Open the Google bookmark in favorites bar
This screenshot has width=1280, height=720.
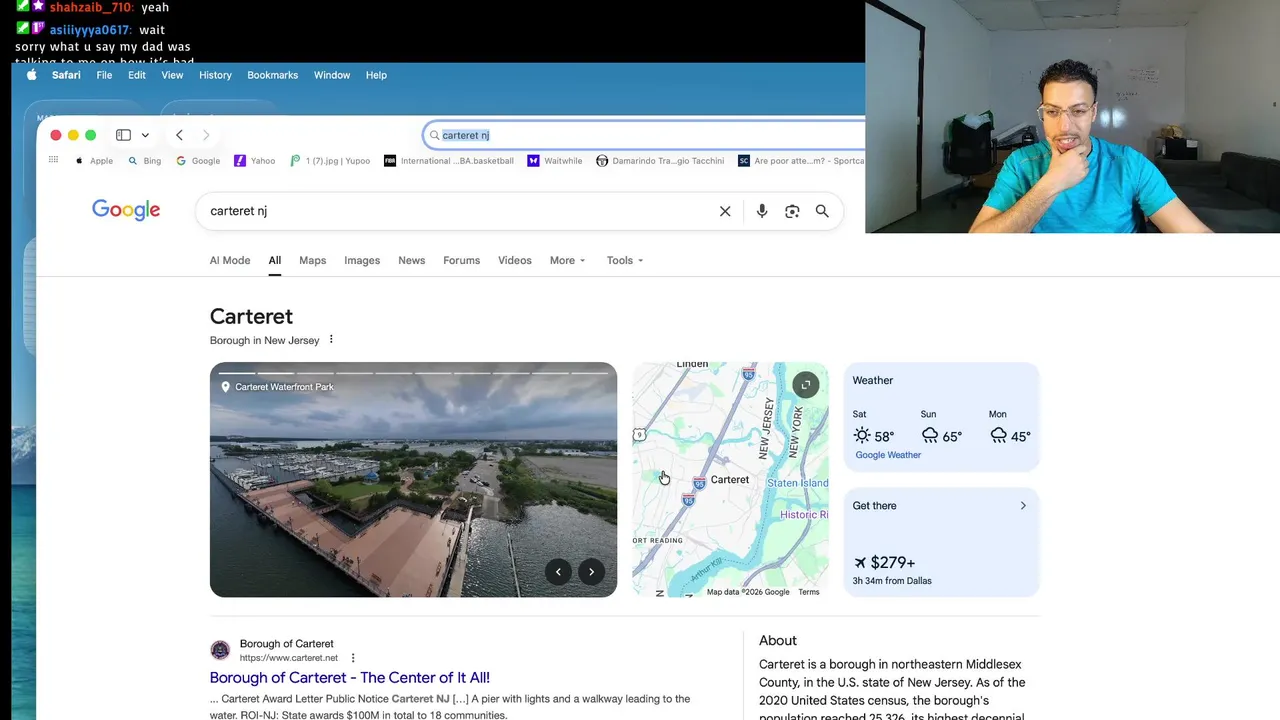click(x=198, y=160)
